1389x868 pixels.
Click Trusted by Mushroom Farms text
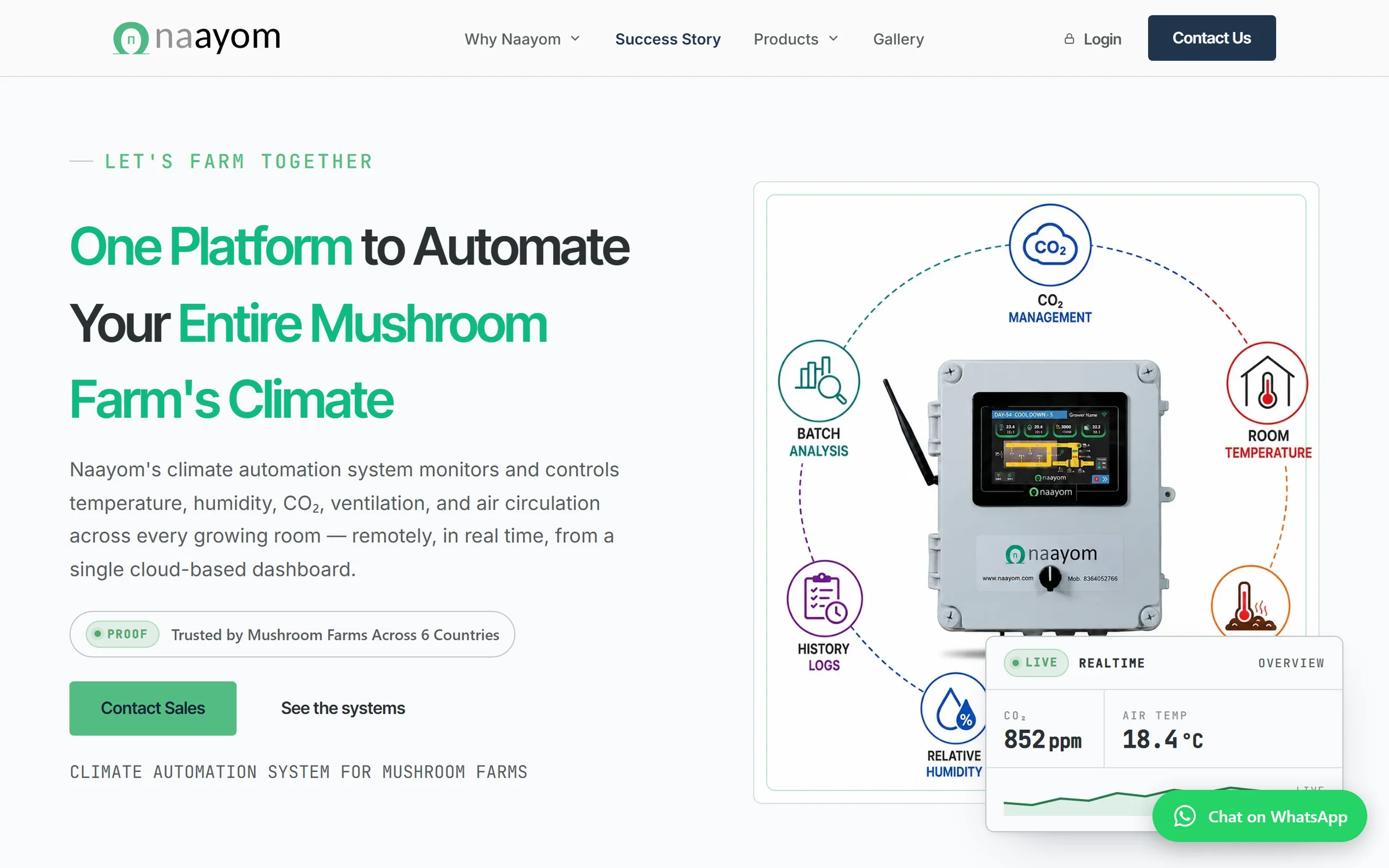(x=335, y=635)
